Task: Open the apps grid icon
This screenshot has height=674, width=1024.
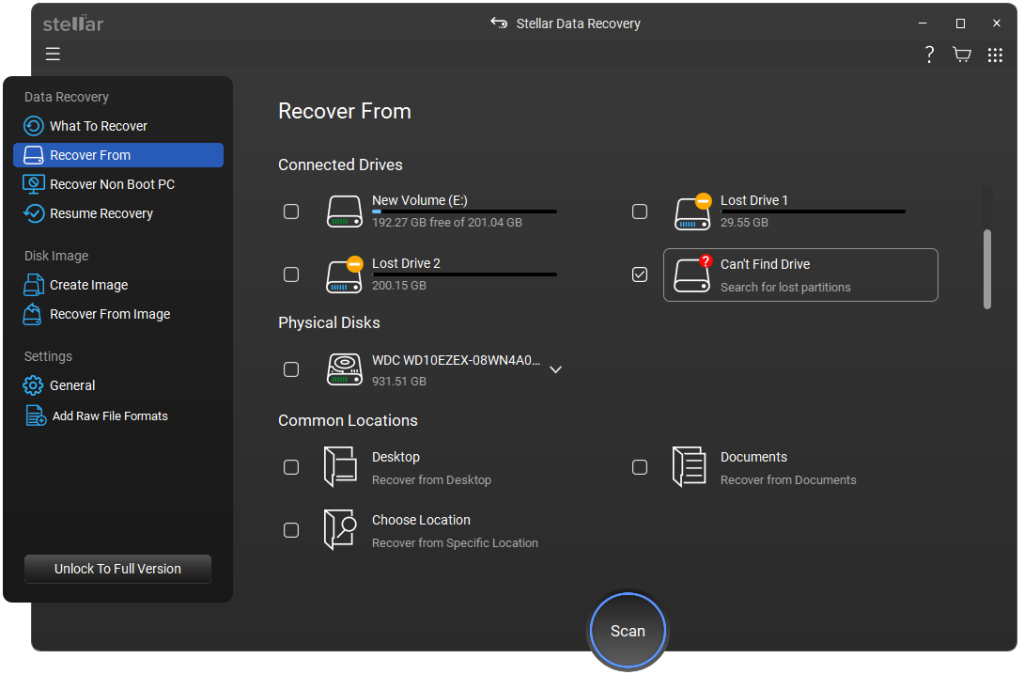Action: click(995, 55)
